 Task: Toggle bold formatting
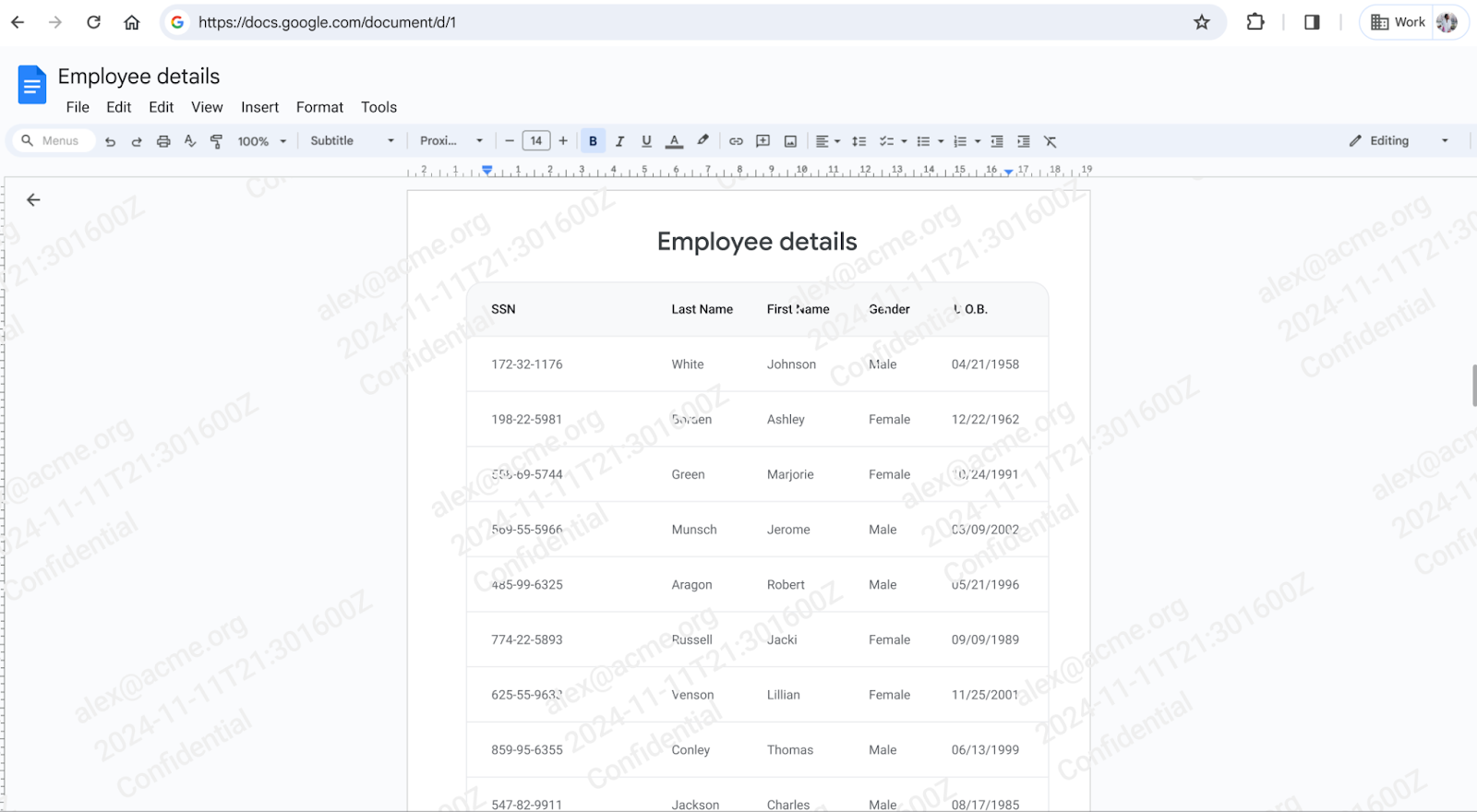point(593,141)
